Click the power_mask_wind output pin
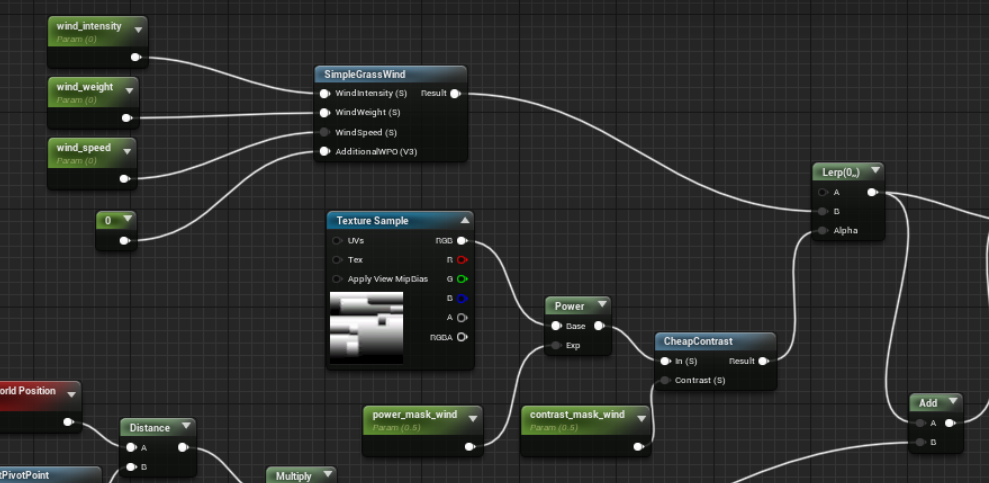989x483 pixels. pos(470,447)
